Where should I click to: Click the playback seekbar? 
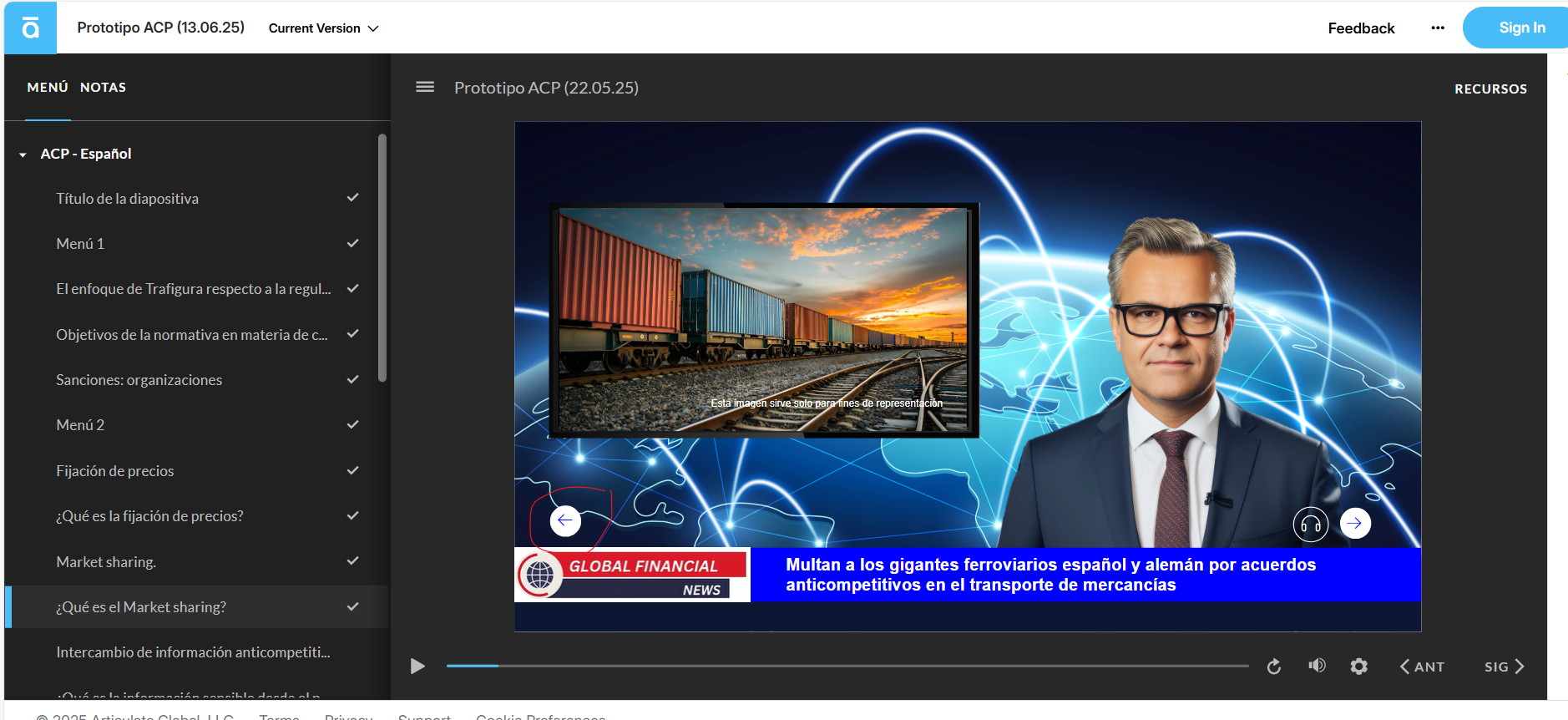coord(847,666)
